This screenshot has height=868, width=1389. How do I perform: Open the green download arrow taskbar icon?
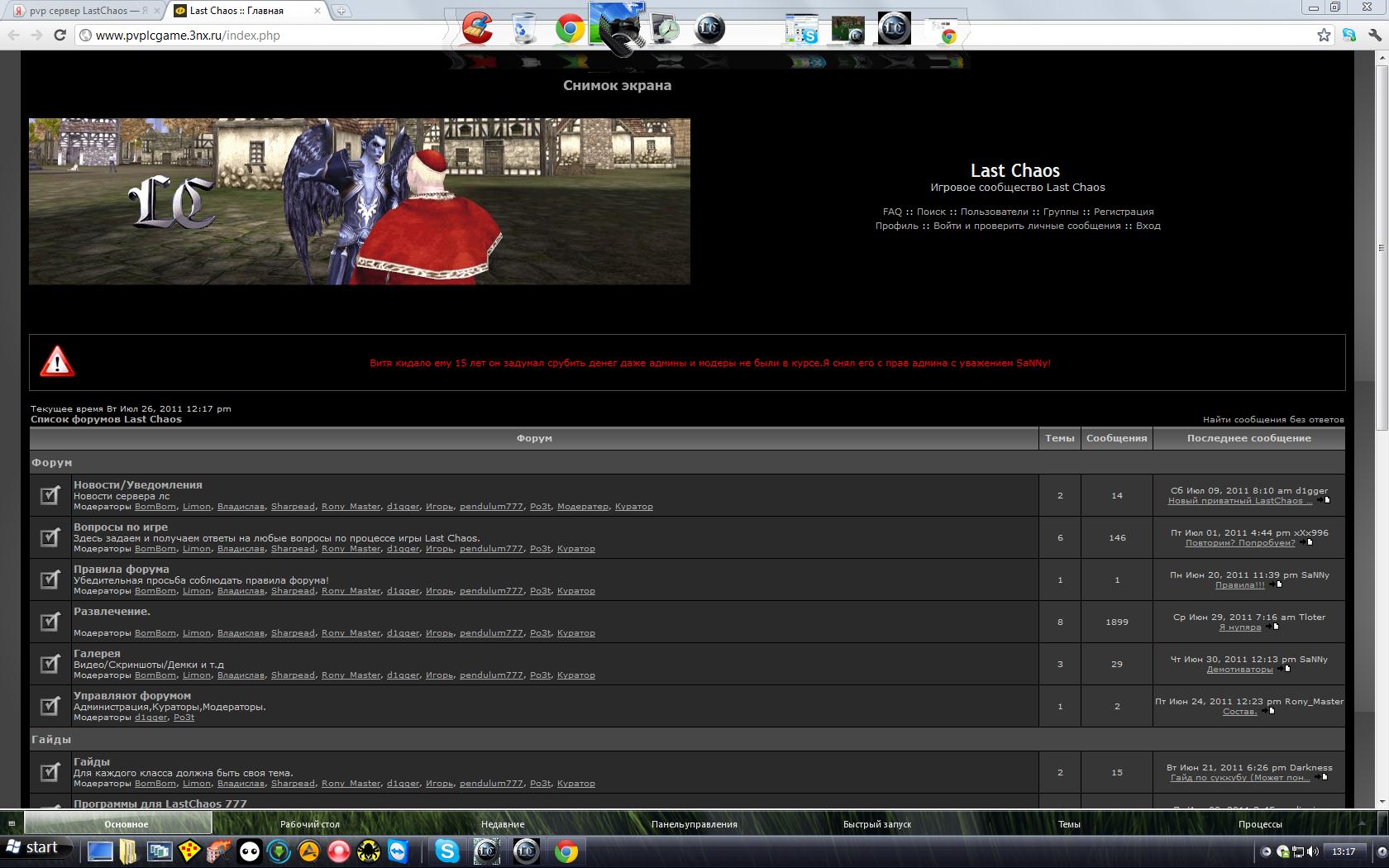[x=279, y=851]
